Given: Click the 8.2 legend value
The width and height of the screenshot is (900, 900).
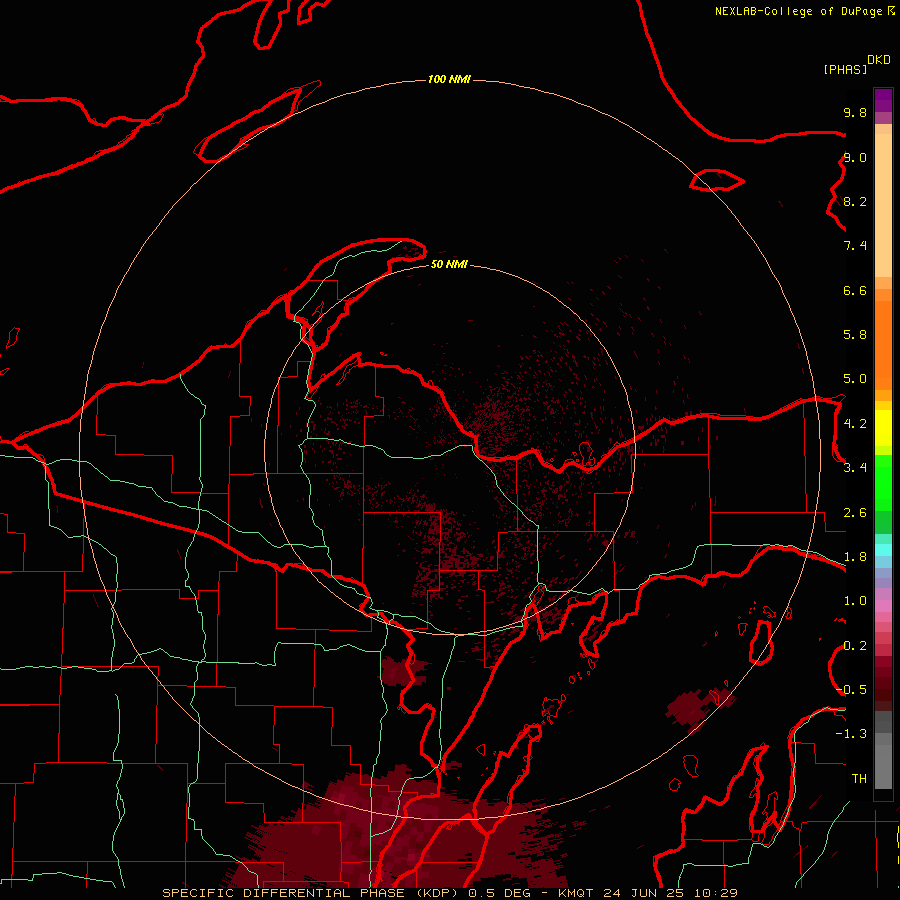Looking at the screenshot, I should click(855, 201).
